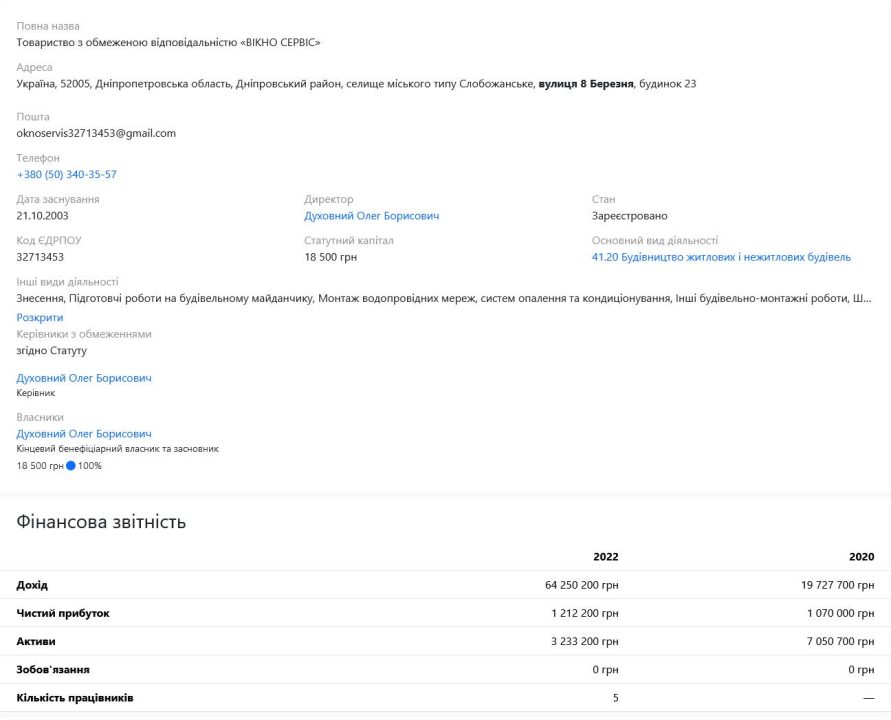Select the Дохід row label
Image resolution: width=891 pixels, height=720 pixels.
tap(32, 585)
